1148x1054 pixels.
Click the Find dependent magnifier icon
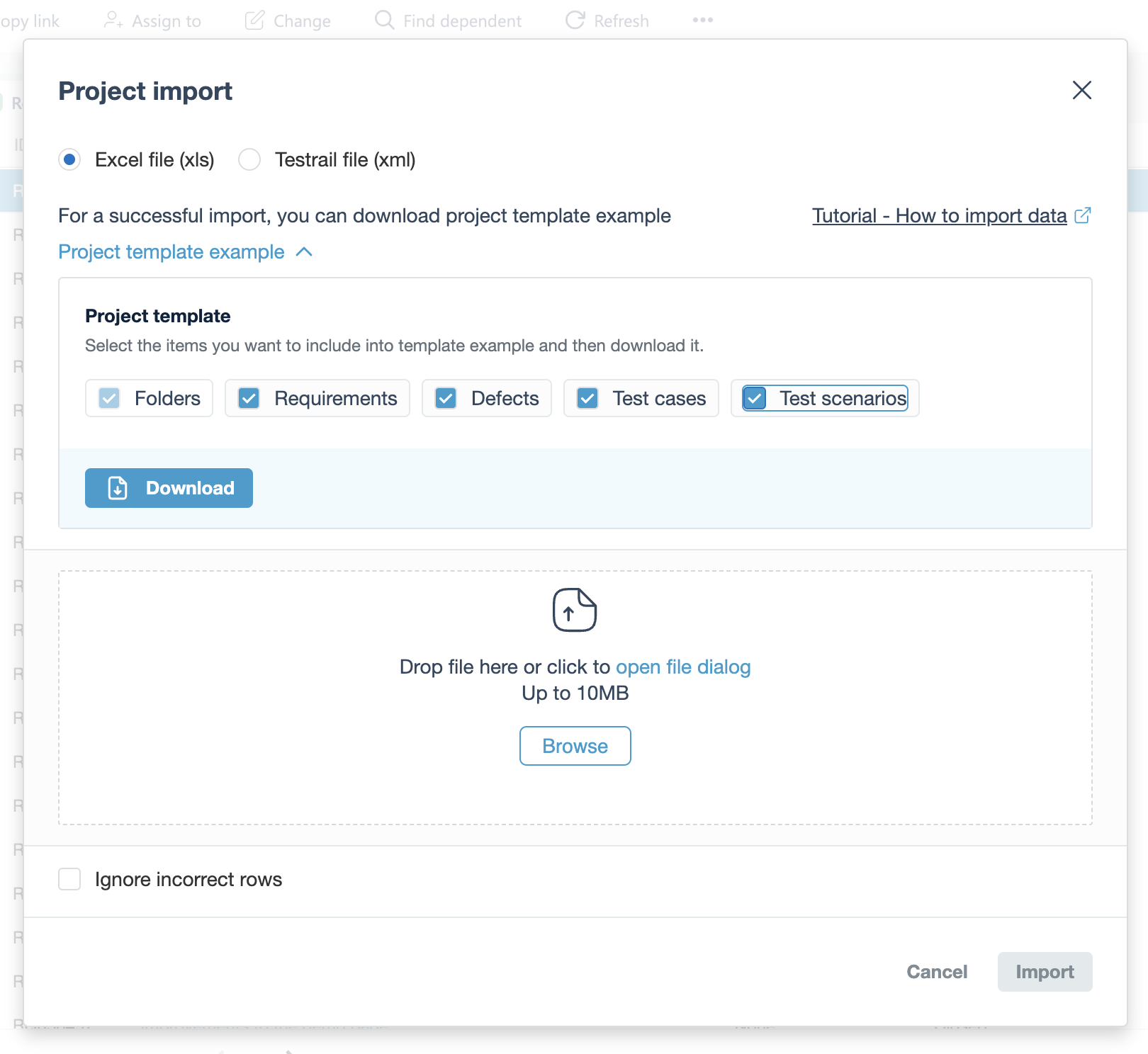click(384, 21)
